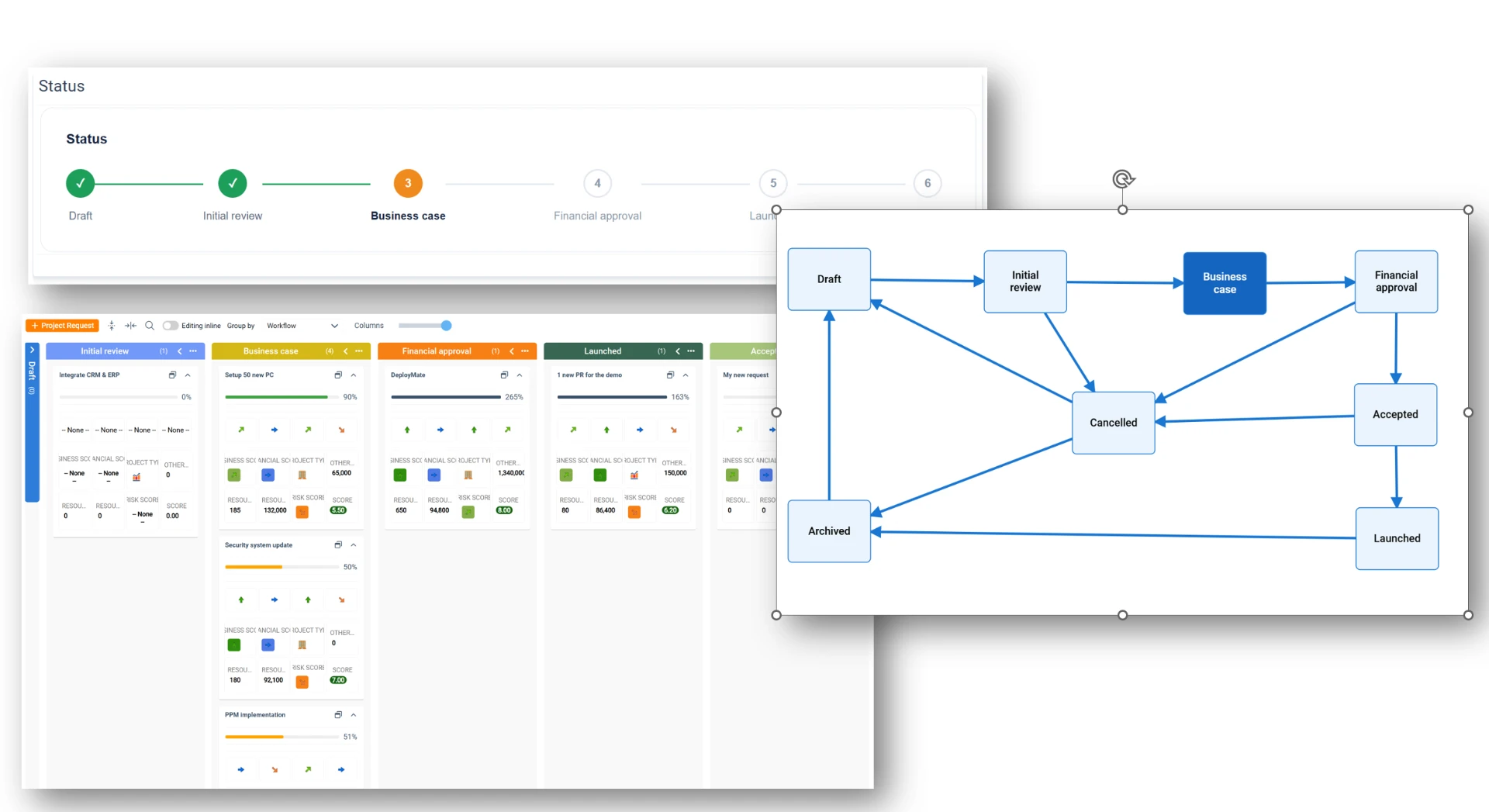This screenshot has height=812, width=1489.
Task: Click the shrink columns icon in board toolbar
Action: [130, 326]
